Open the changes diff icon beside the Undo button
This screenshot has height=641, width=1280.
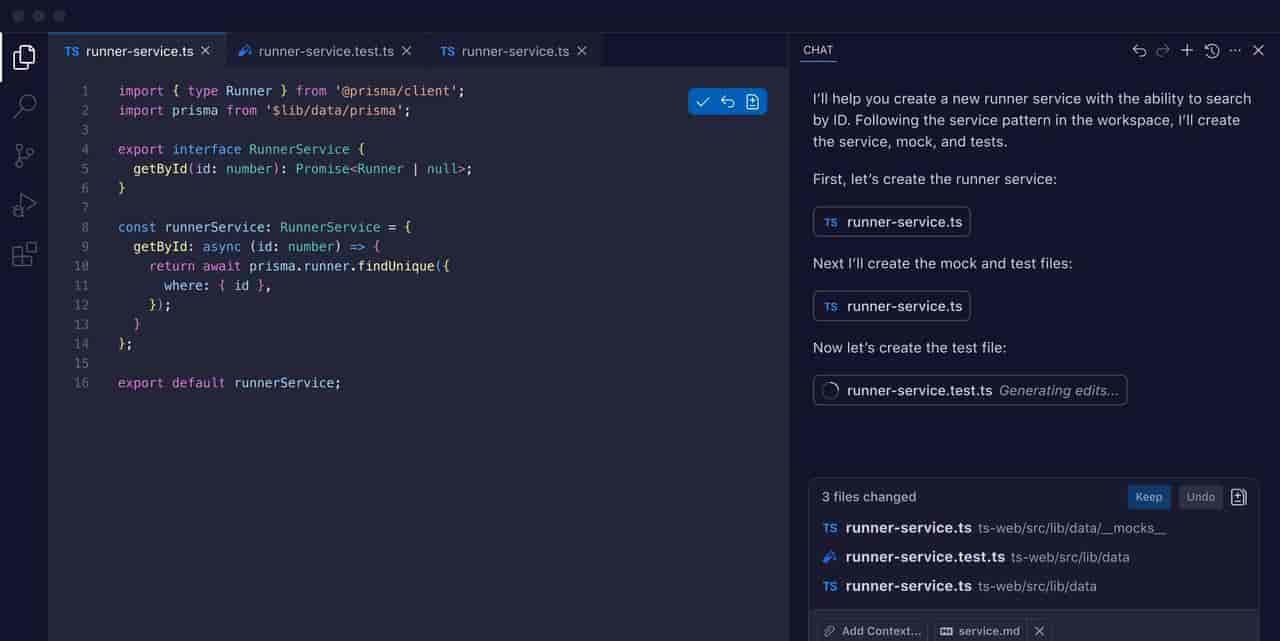(1239, 497)
